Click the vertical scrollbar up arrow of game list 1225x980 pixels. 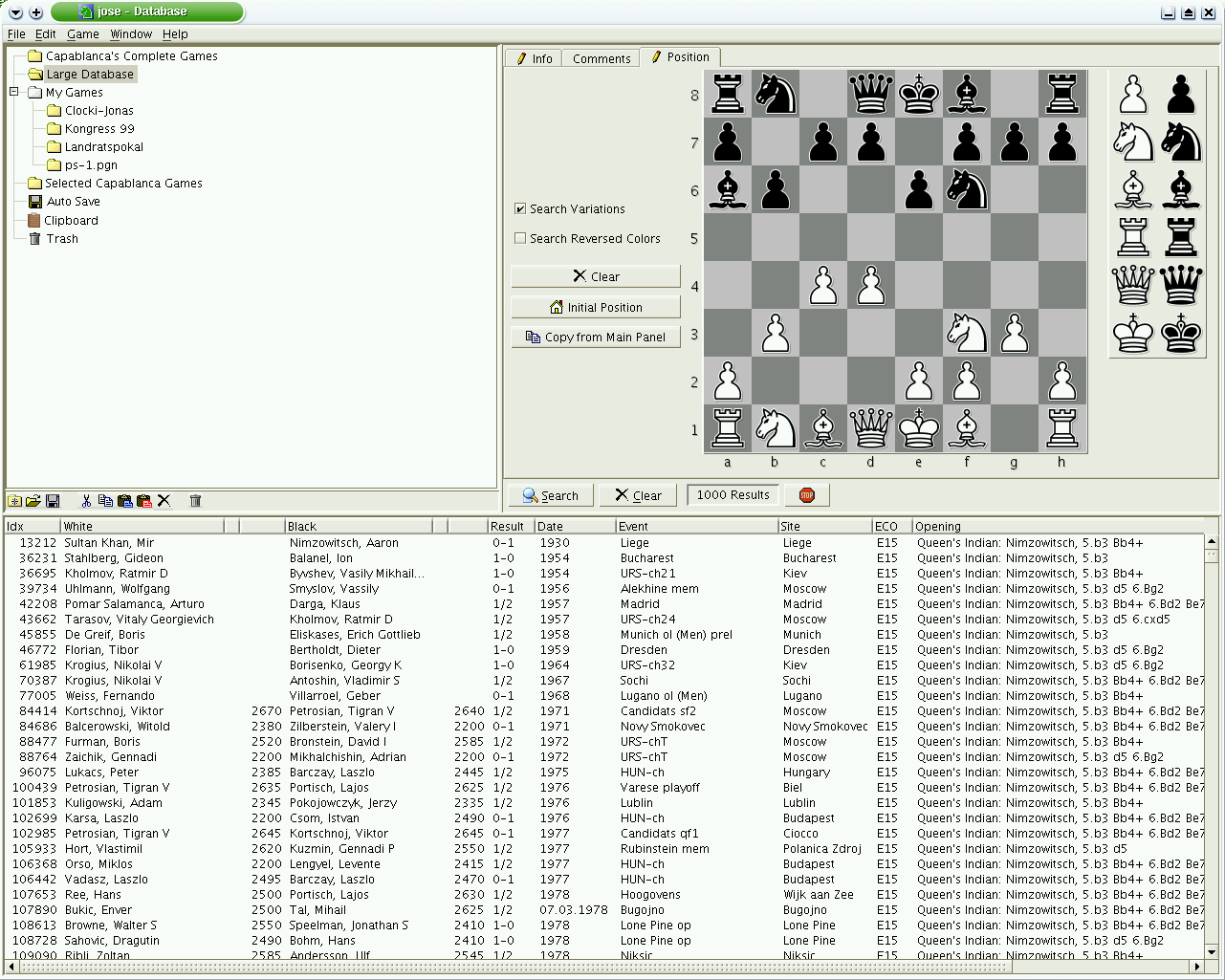[x=1212, y=542]
